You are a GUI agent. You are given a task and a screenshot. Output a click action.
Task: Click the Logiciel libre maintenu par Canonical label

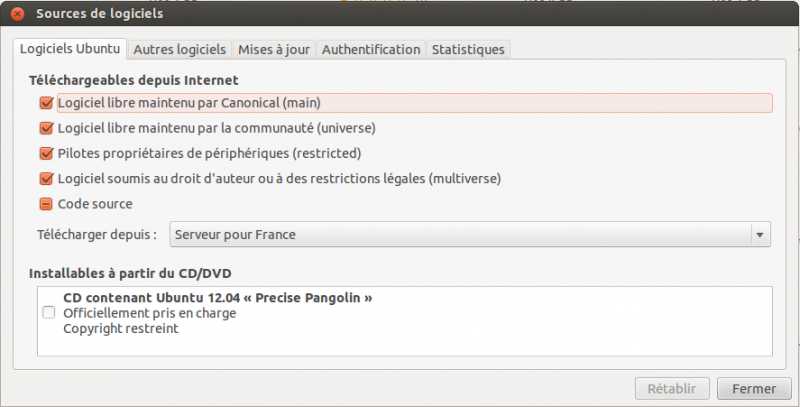tap(189, 102)
